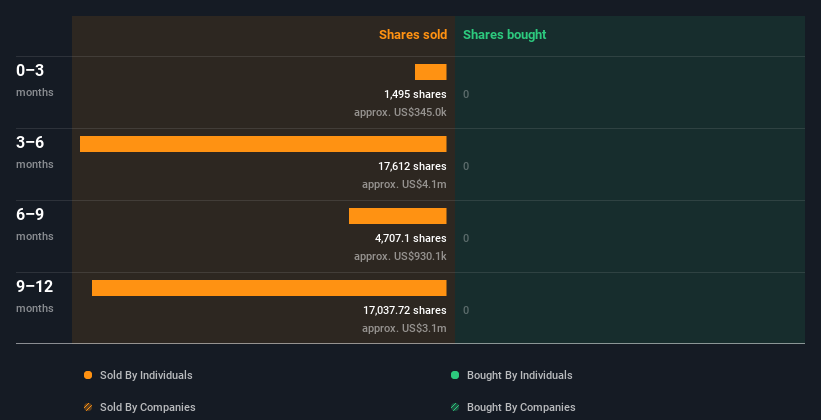Viewport: 821px width, 420px height.
Task: Click the 3–6 months row label
Action: pos(35,151)
